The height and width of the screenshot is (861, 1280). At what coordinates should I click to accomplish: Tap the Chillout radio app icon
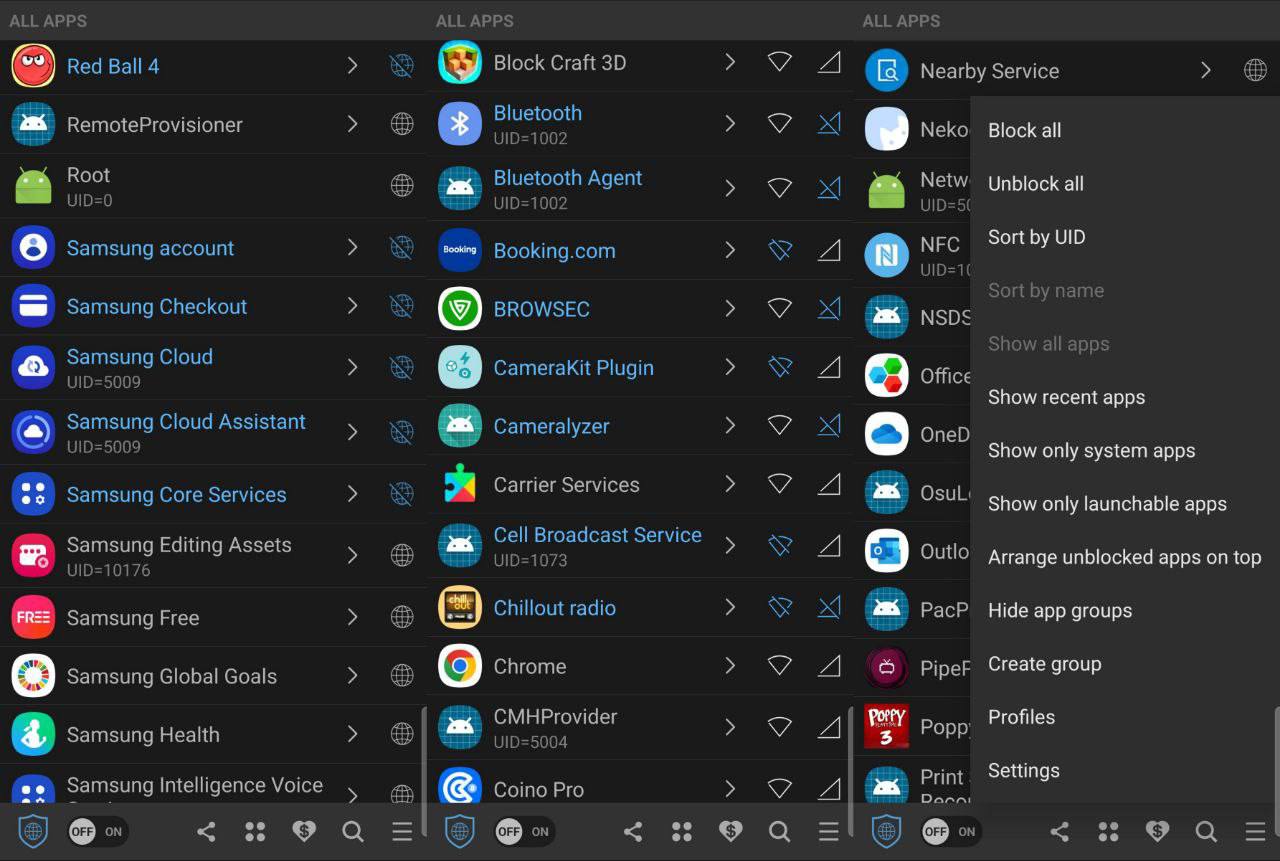point(460,607)
